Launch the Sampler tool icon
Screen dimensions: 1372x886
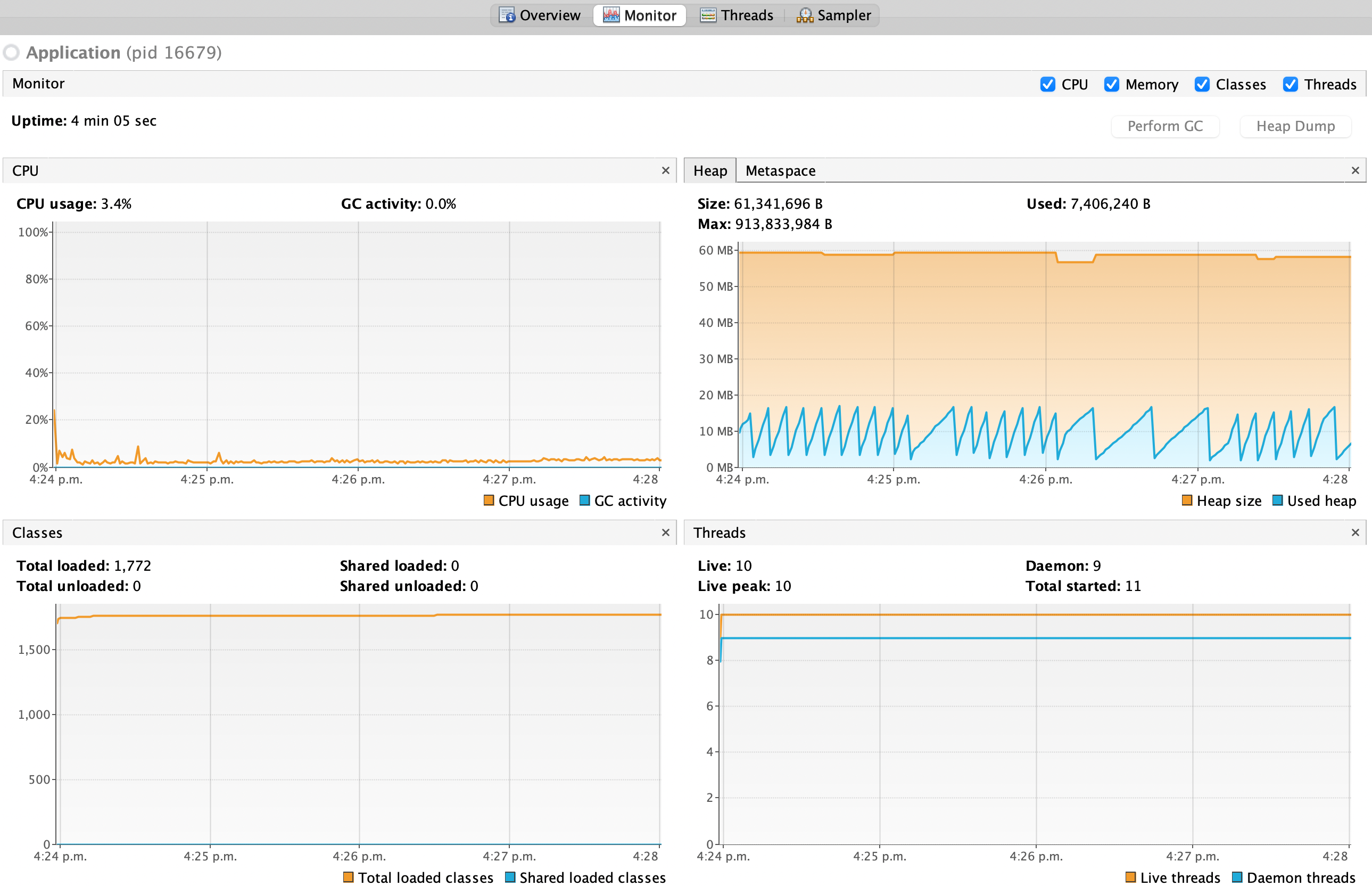[x=805, y=15]
